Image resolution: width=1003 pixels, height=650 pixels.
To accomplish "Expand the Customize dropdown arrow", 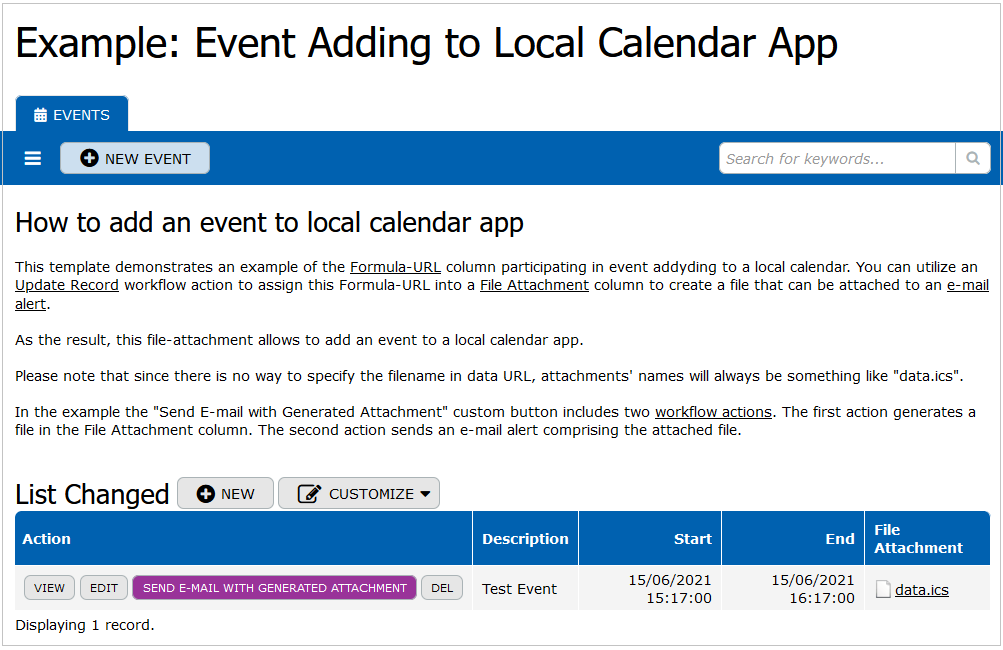I will point(425,494).
